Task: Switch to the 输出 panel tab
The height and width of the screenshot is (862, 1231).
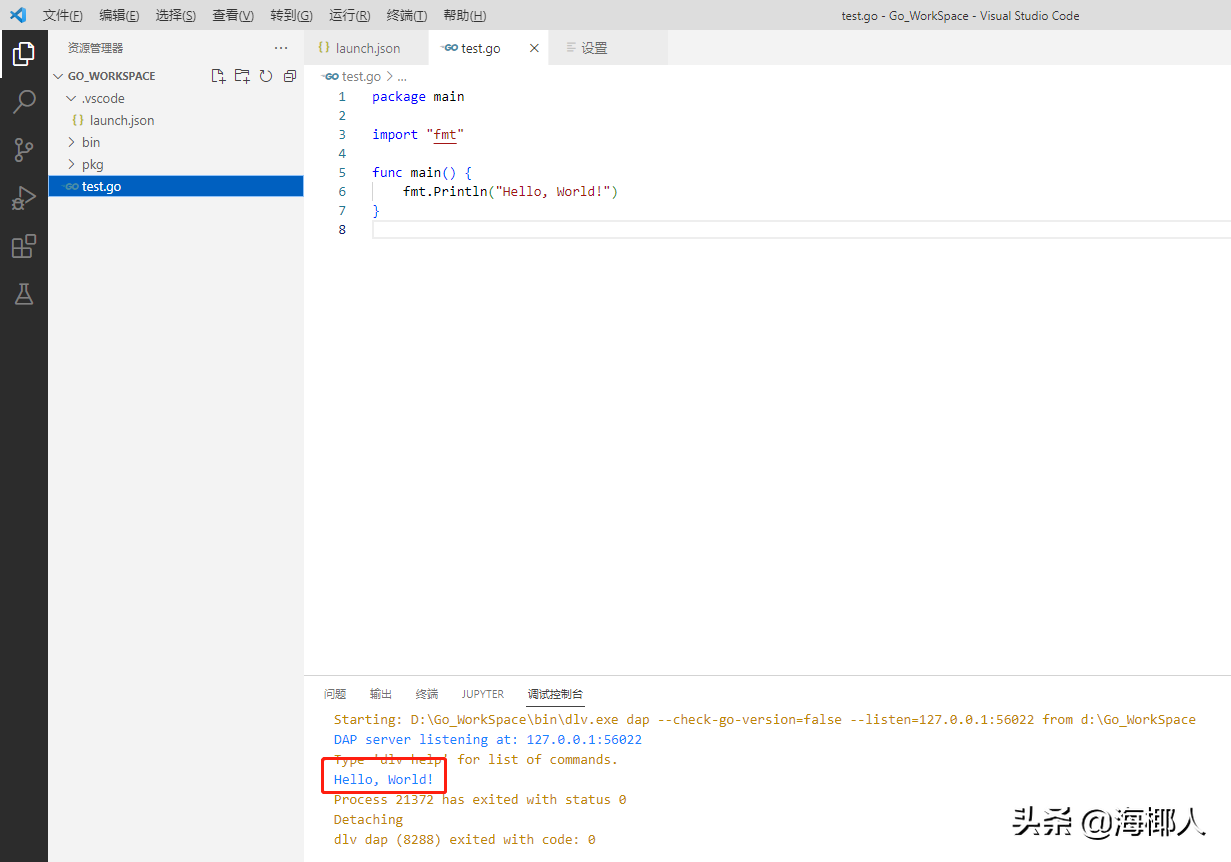Action: 380,693
